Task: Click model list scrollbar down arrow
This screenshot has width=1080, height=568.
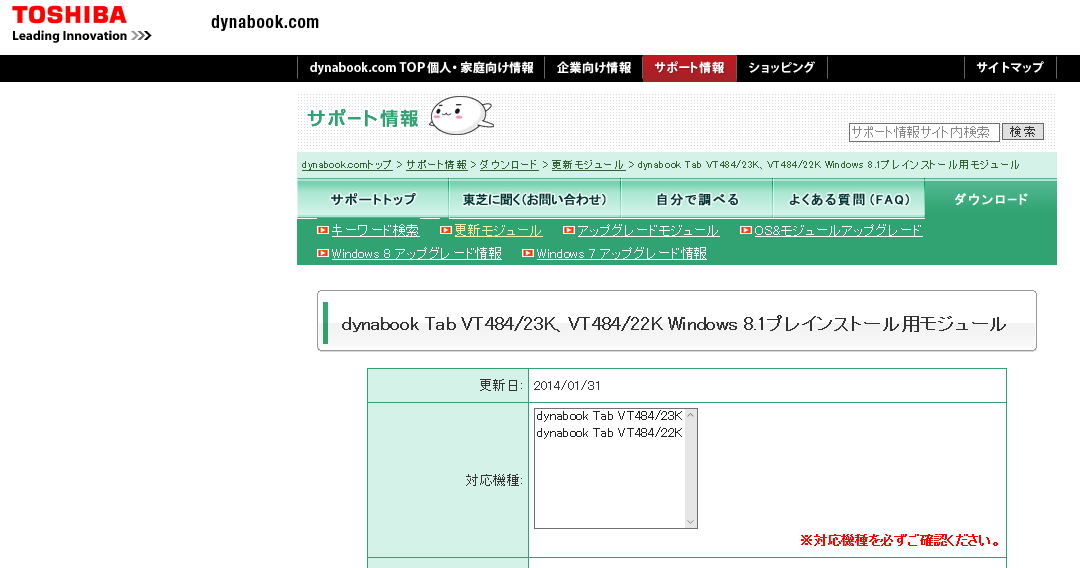Action: tap(691, 522)
